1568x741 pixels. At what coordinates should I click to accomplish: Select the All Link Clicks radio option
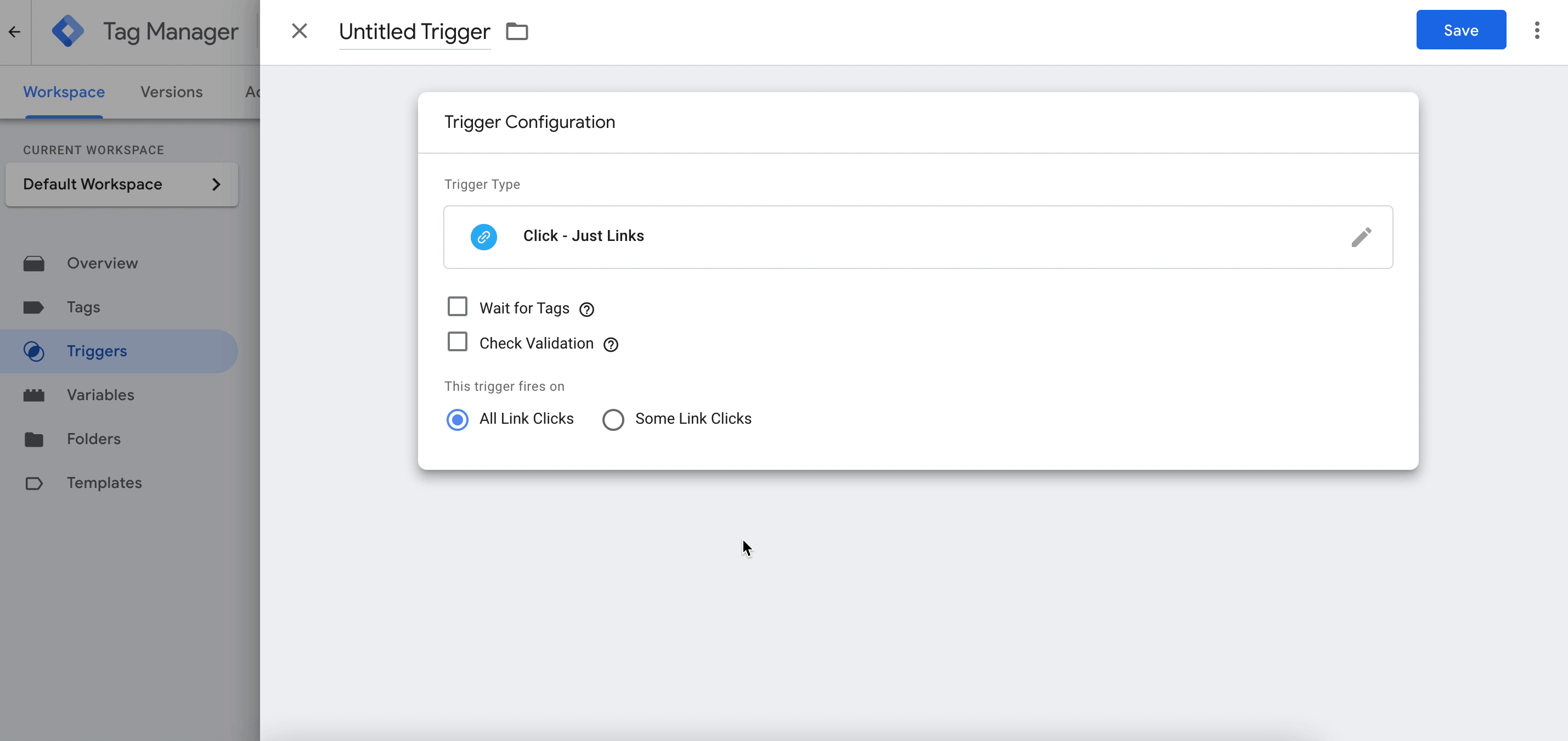pos(457,419)
